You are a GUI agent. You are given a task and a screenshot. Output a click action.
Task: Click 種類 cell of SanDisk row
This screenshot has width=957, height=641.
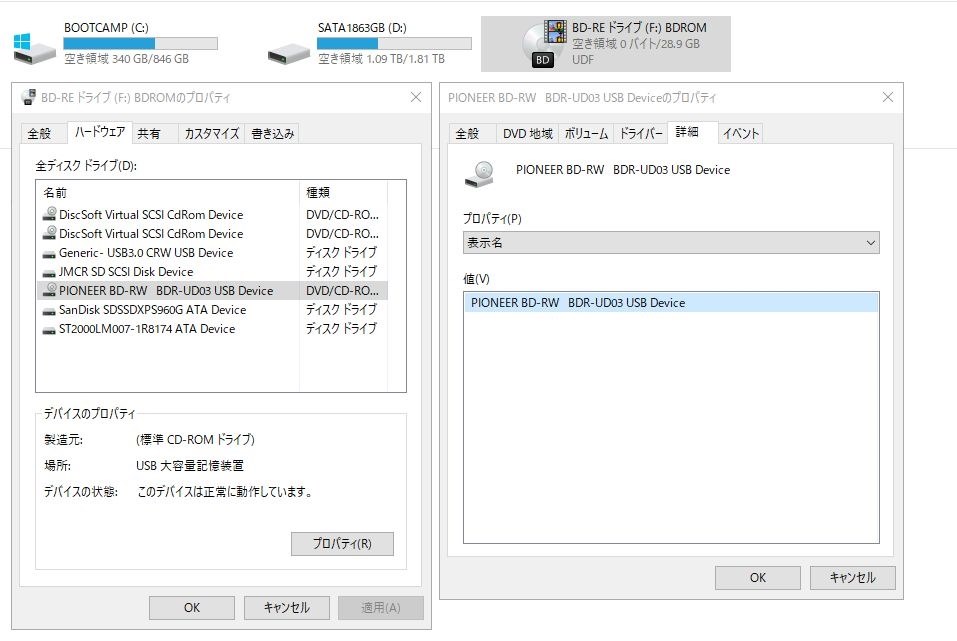pos(341,310)
